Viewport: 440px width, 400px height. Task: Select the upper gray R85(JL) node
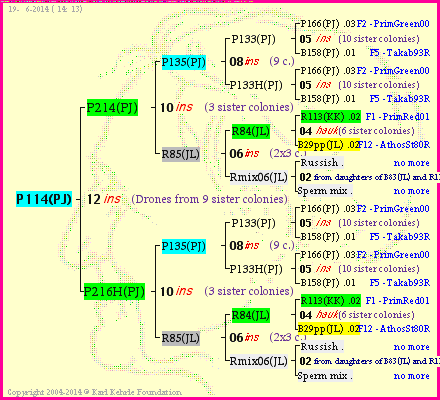coord(181,154)
